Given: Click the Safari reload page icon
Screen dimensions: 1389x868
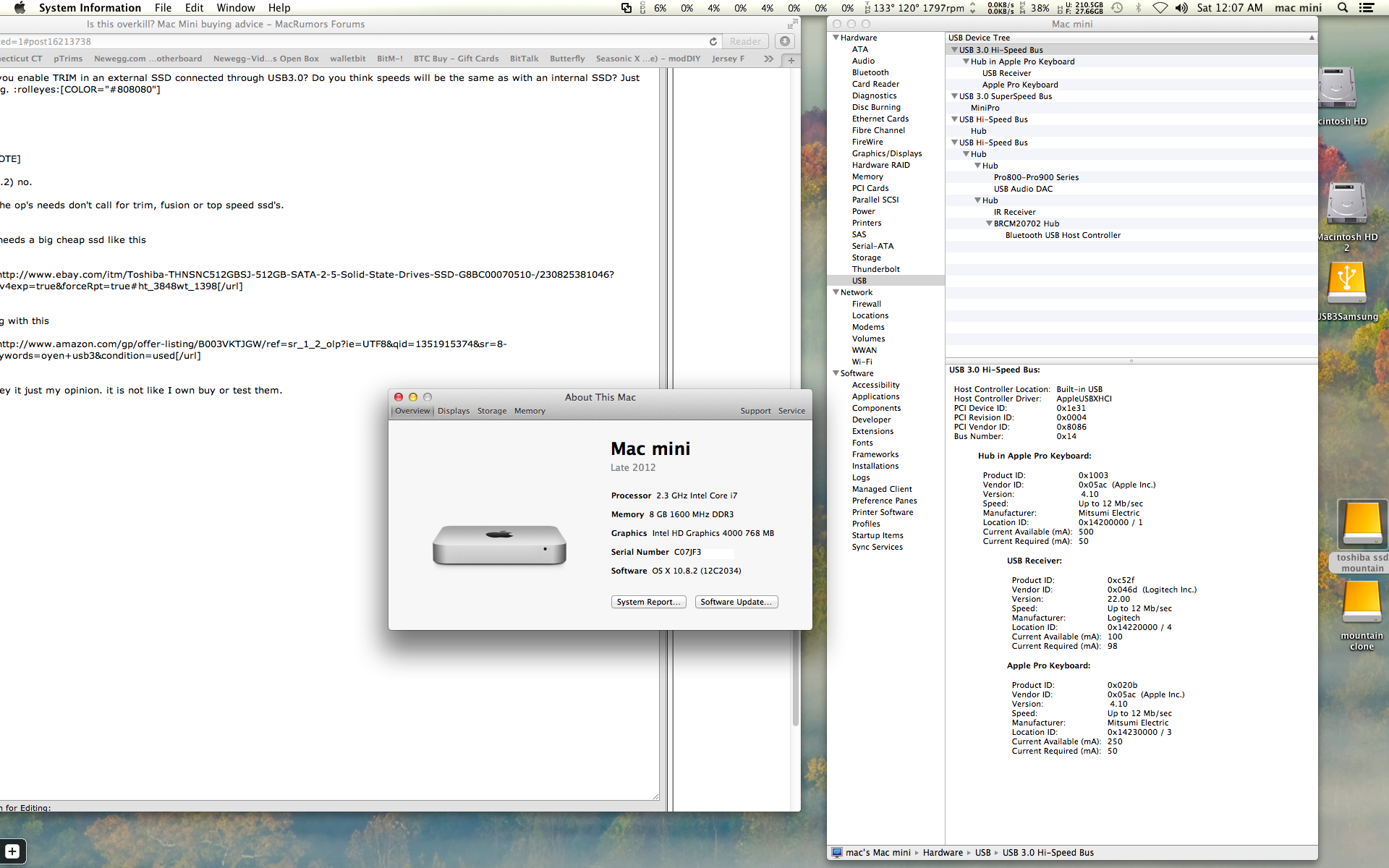Looking at the screenshot, I should (x=713, y=42).
